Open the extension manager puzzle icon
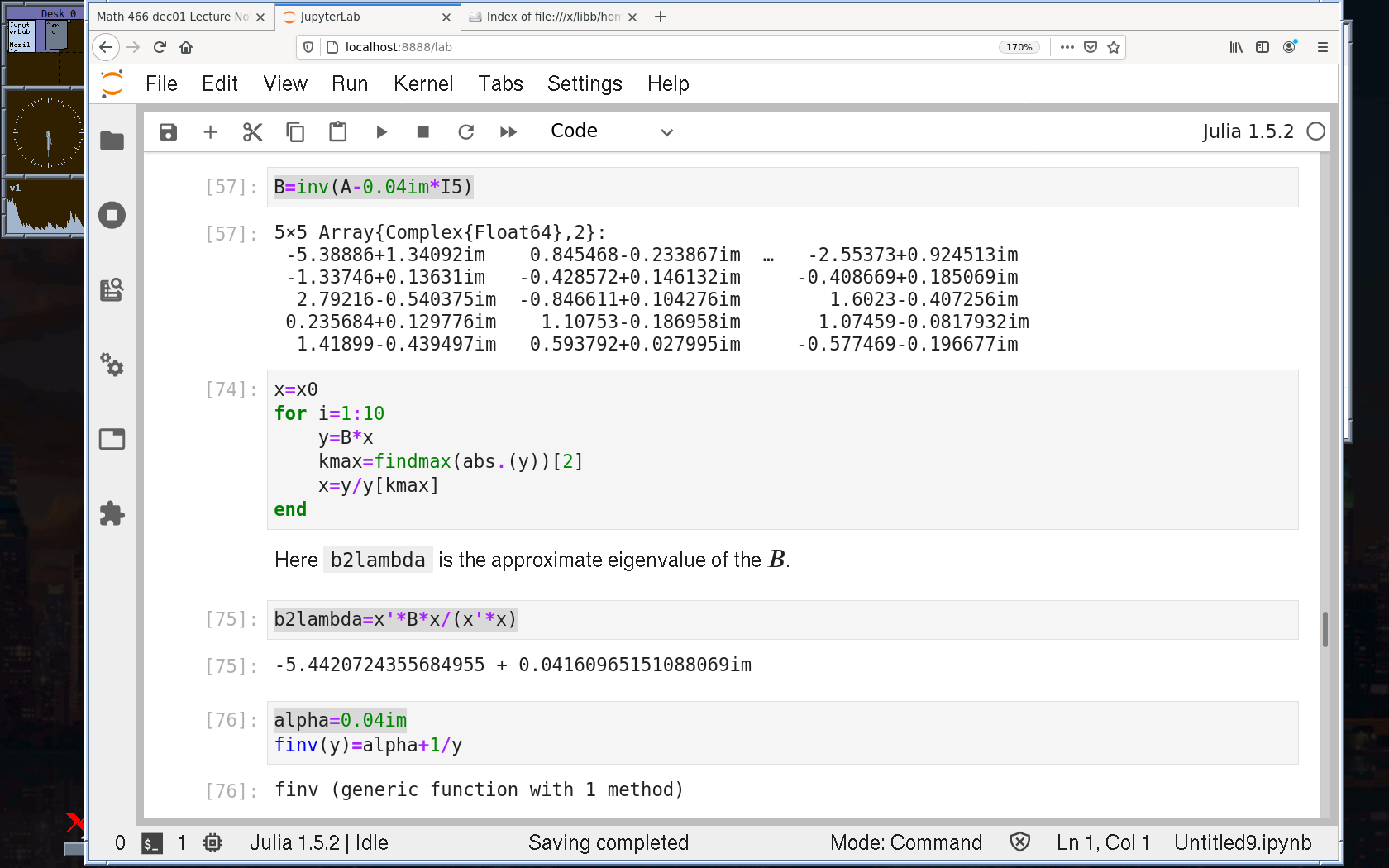Viewport: 1389px width, 868px height. [112, 513]
